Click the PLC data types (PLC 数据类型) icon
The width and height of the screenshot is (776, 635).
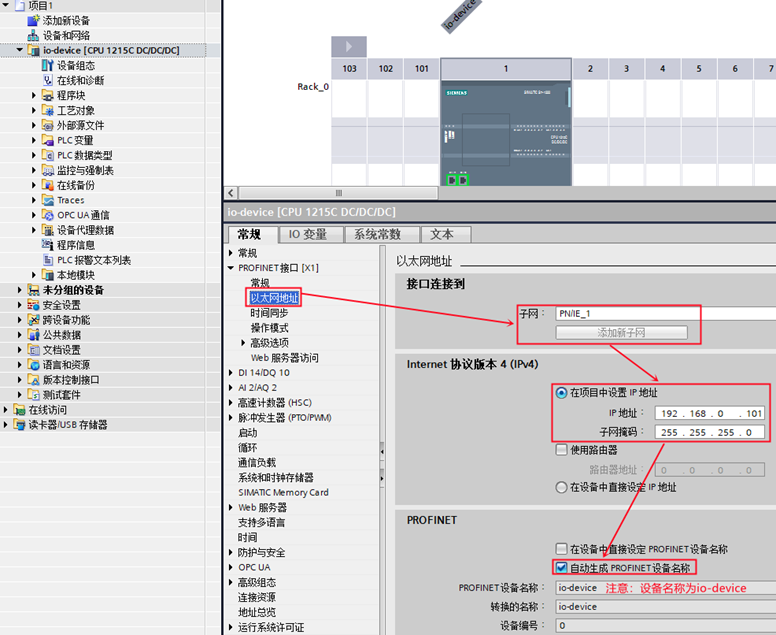[48, 155]
